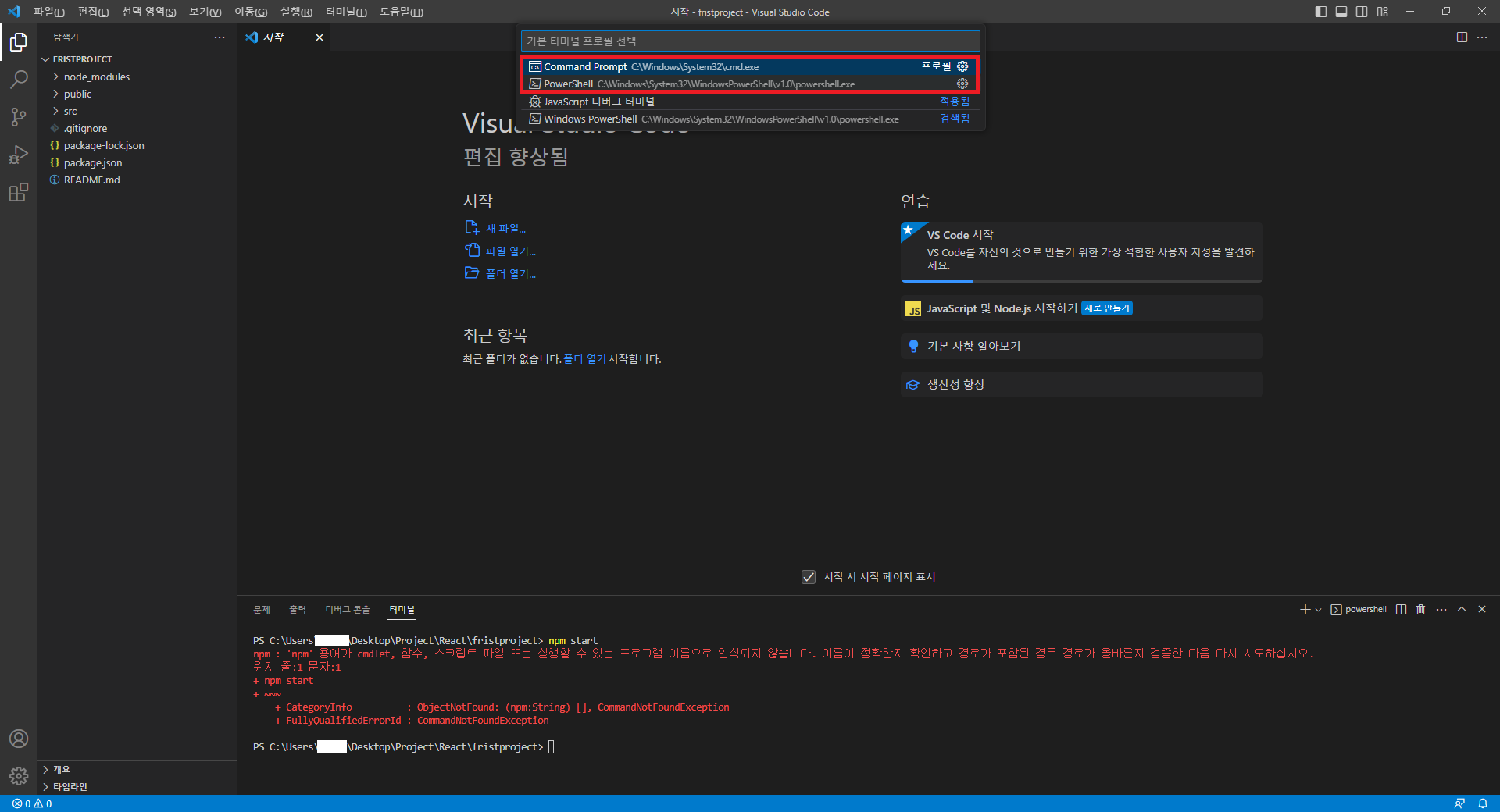Open the Extensions view
Image resolution: width=1500 pixels, height=812 pixels.
click(19, 192)
